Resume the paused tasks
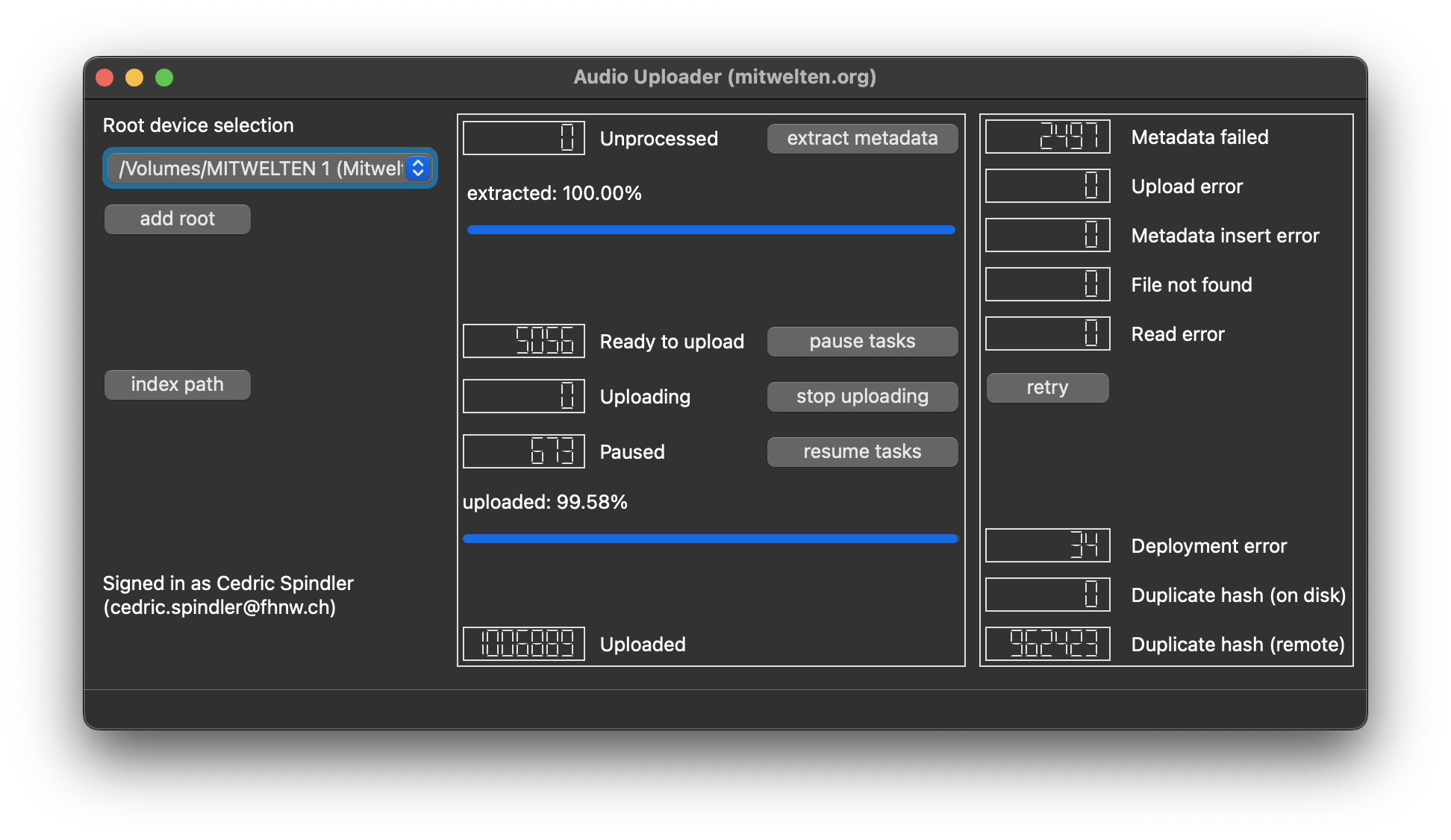Viewport: 1451px width, 840px height. point(862,451)
